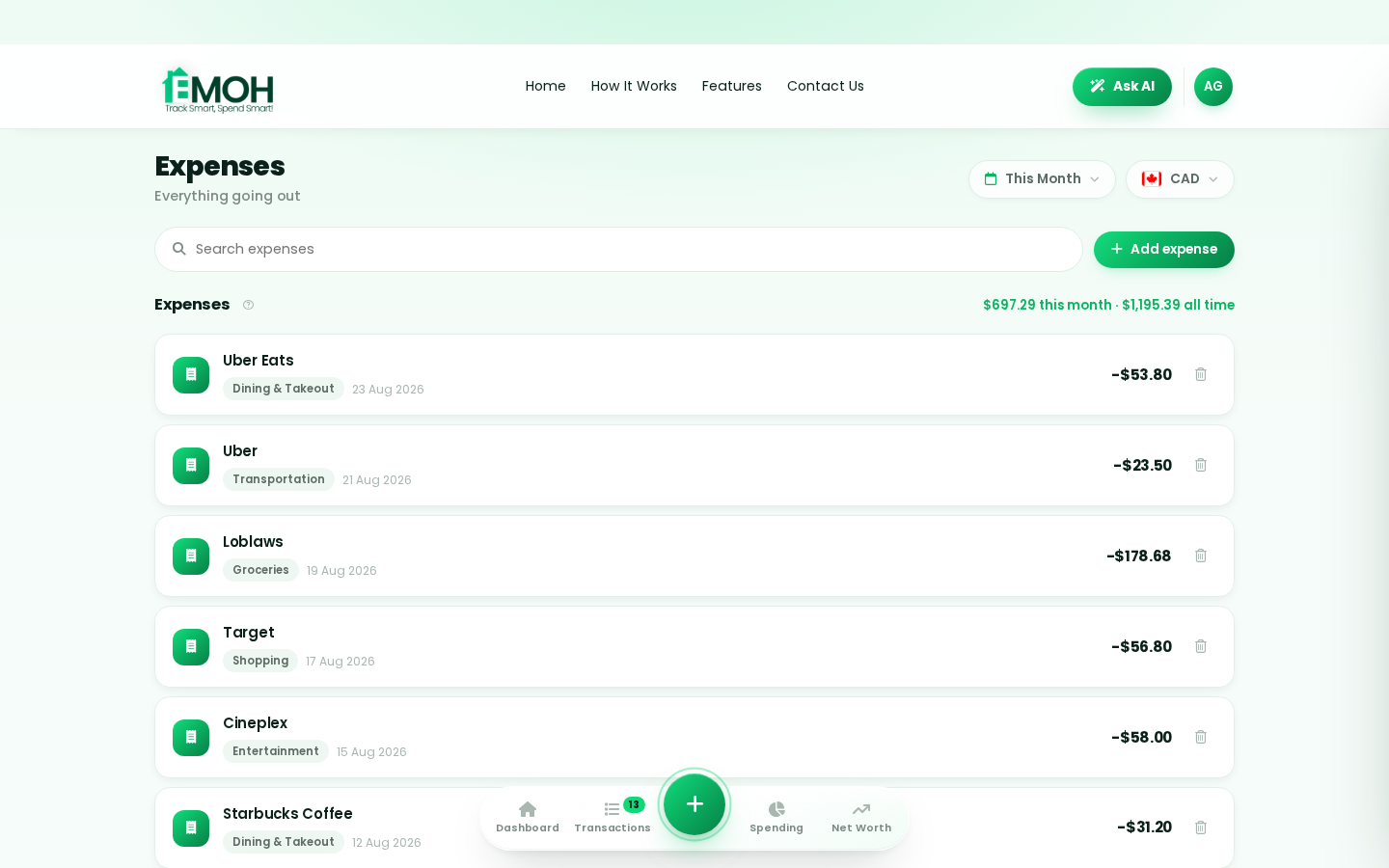Click the -$31.20 amount
Viewport: 1389px width, 868px height.
click(x=1144, y=827)
